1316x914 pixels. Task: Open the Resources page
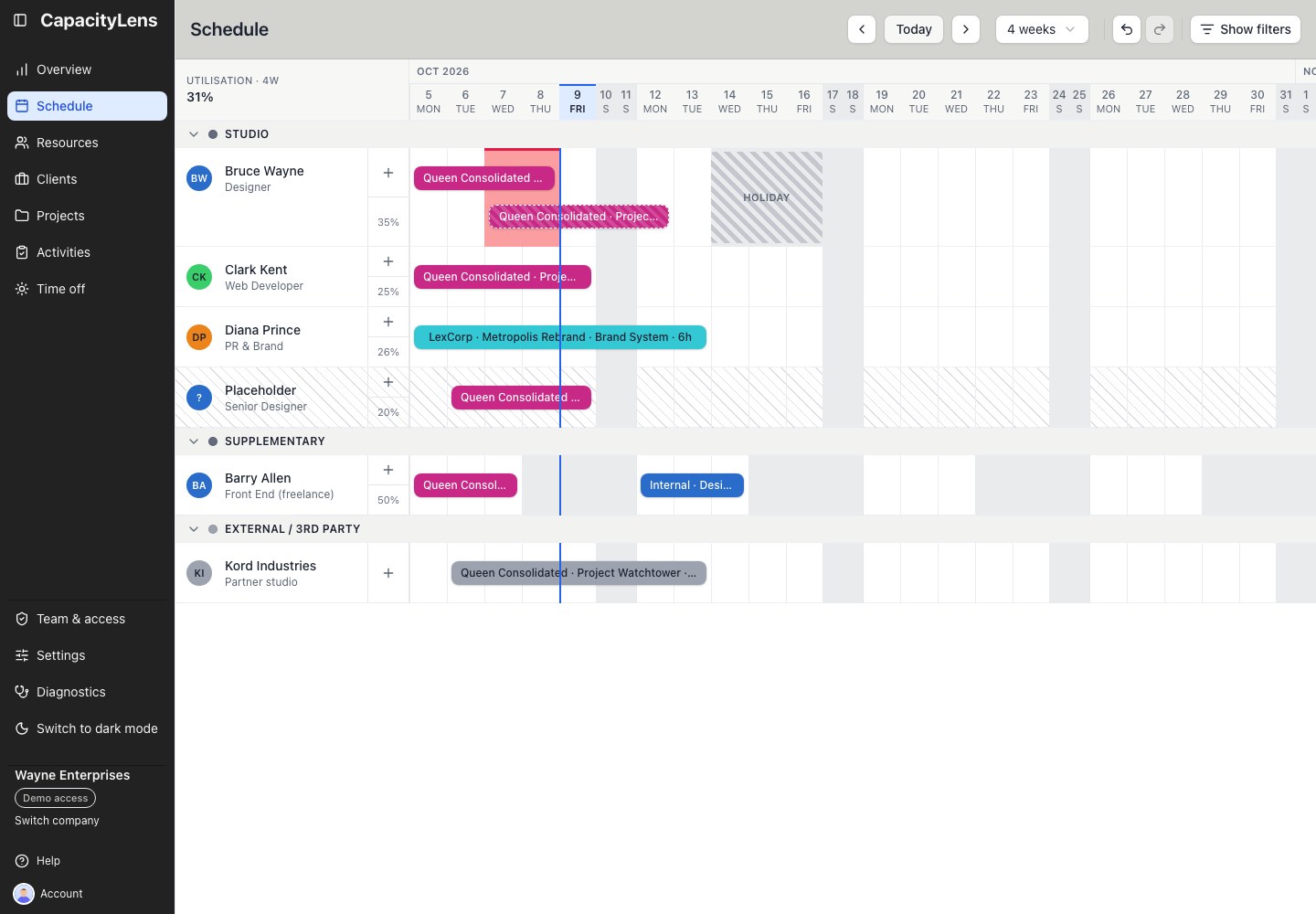point(87,143)
